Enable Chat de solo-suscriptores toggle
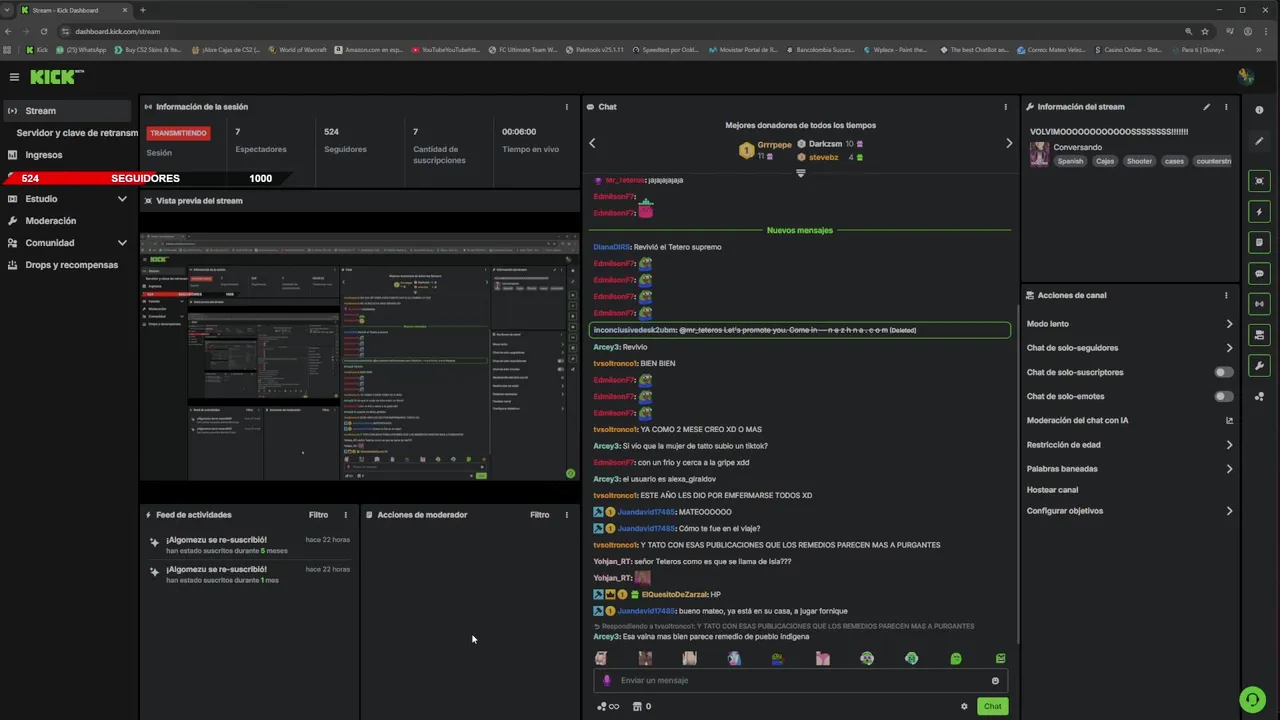This screenshot has height=720, width=1280. (1223, 372)
